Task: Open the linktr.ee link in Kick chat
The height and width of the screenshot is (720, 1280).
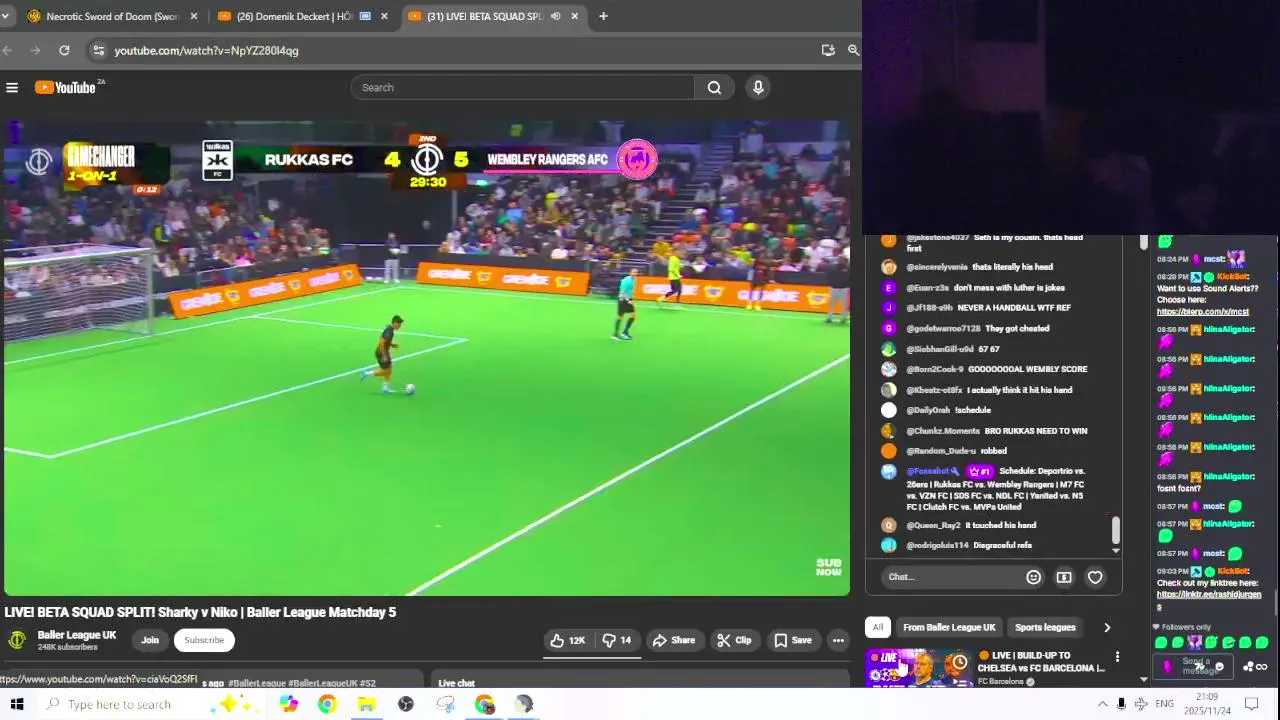Action: pyautogui.click(x=1208, y=600)
